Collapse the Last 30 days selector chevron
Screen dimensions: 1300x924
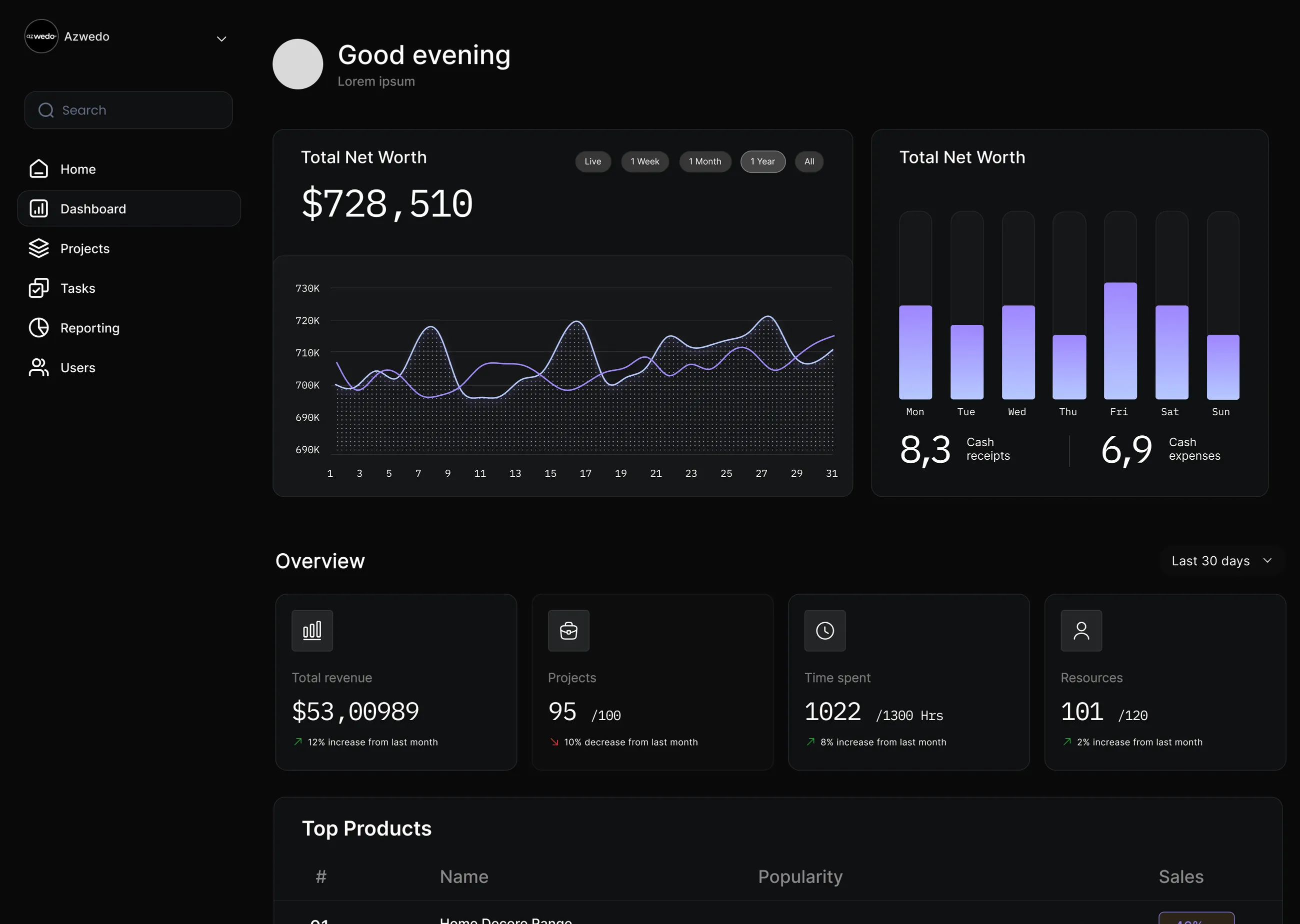point(1267,560)
